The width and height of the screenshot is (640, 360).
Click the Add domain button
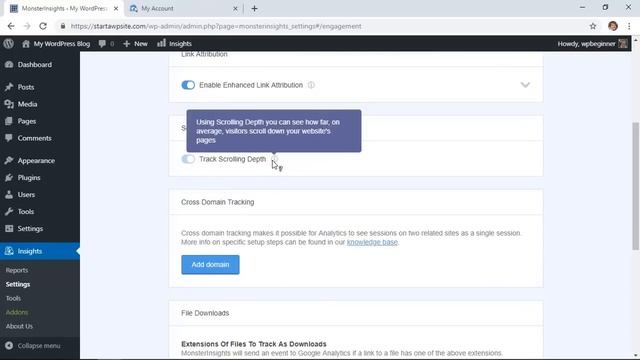[x=210, y=264]
